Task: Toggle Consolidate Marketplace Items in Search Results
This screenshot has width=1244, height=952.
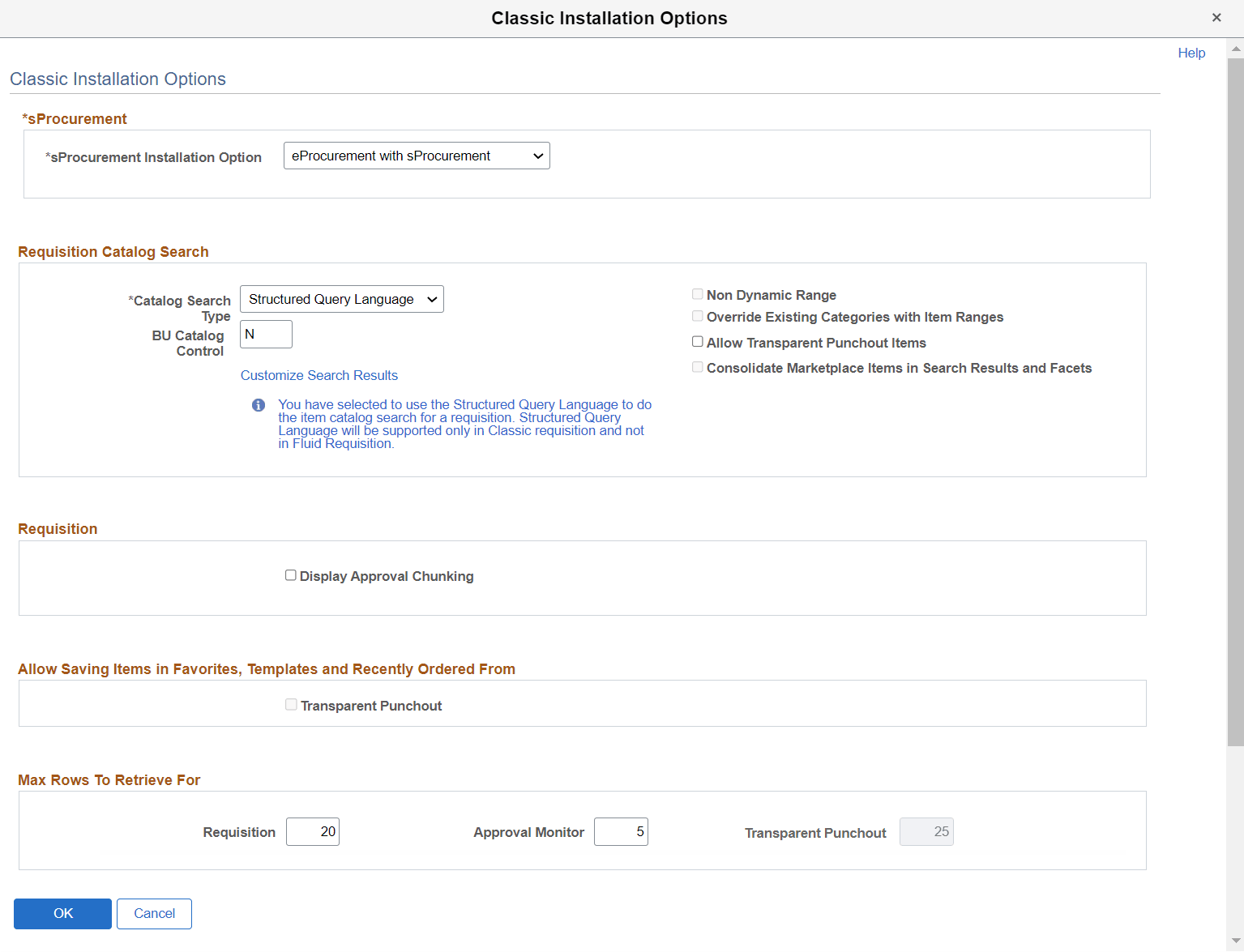Action: pyautogui.click(x=697, y=367)
